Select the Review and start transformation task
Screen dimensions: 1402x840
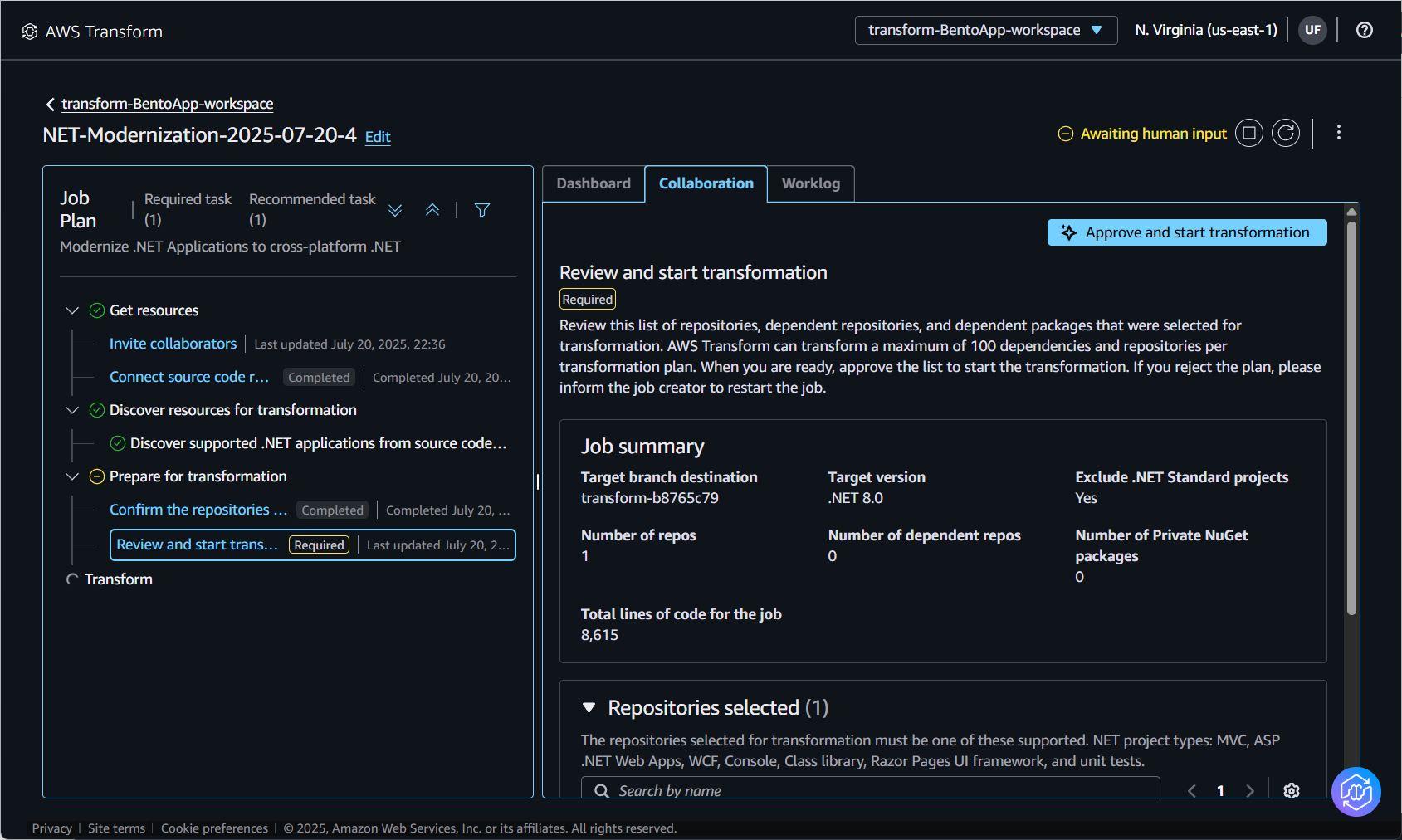tap(313, 545)
